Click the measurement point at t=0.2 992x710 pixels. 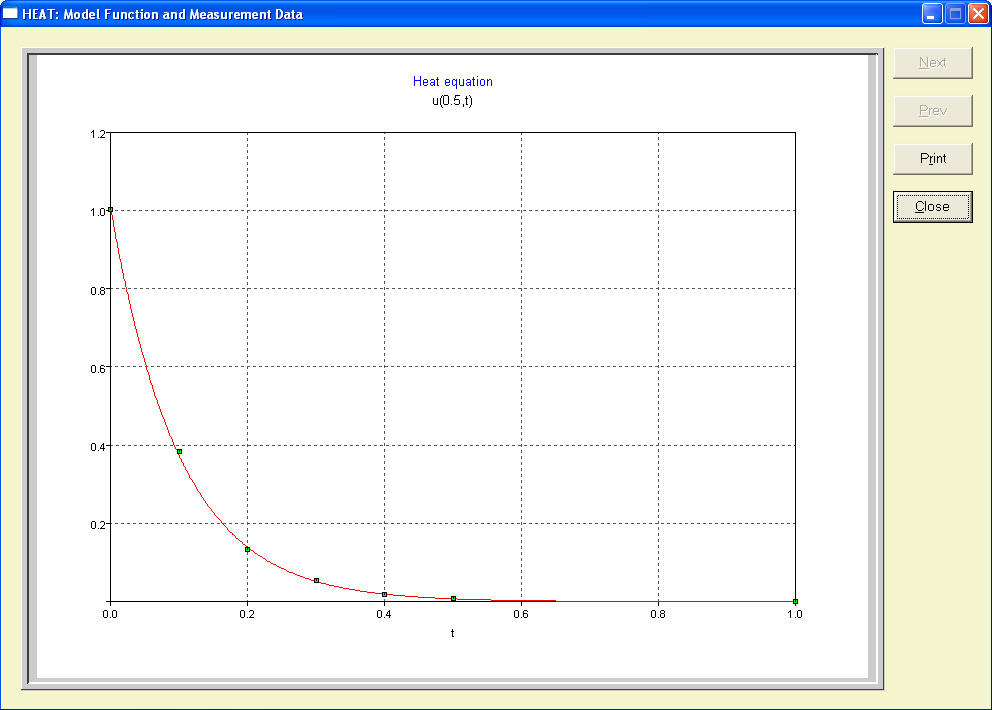point(247,549)
